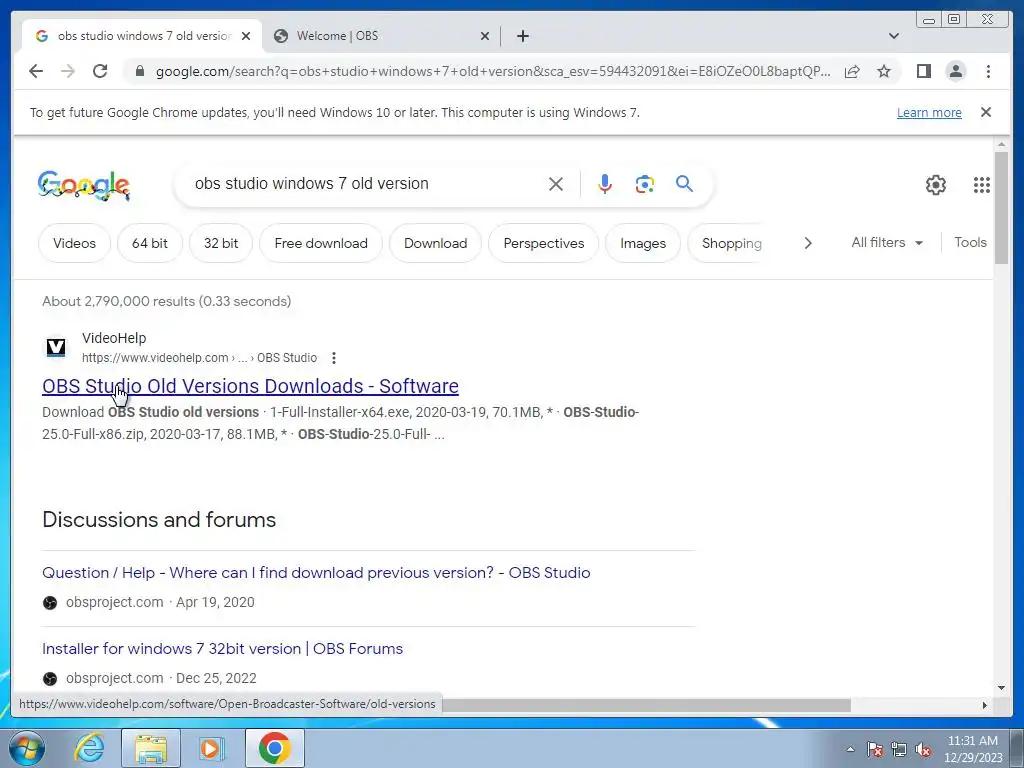Expand the All filters dropdown
1024x768 pixels.
(x=887, y=242)
